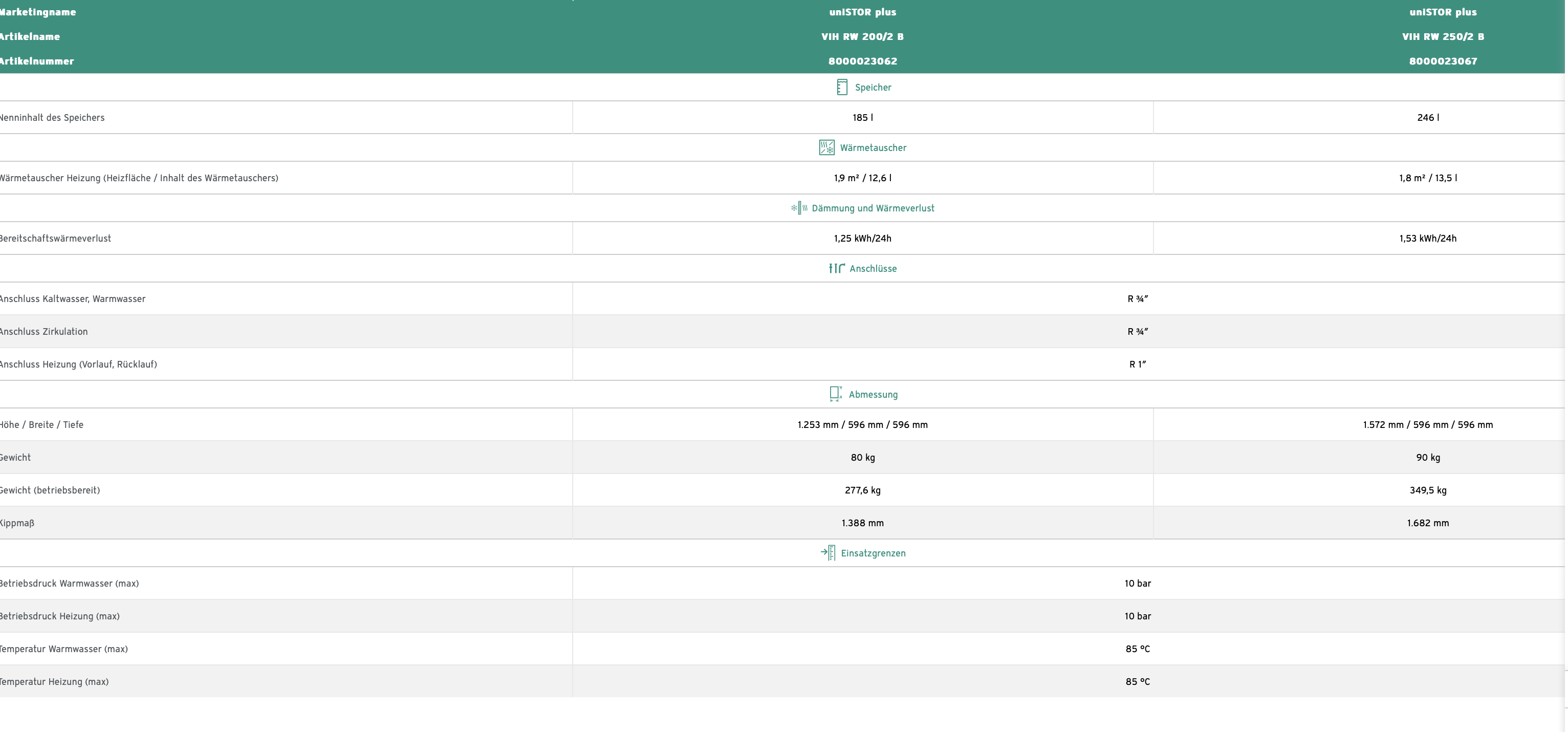Click article name VIH RW 250/2 B
Screen dimensions: 1568x732
[x=1443, y=36]
